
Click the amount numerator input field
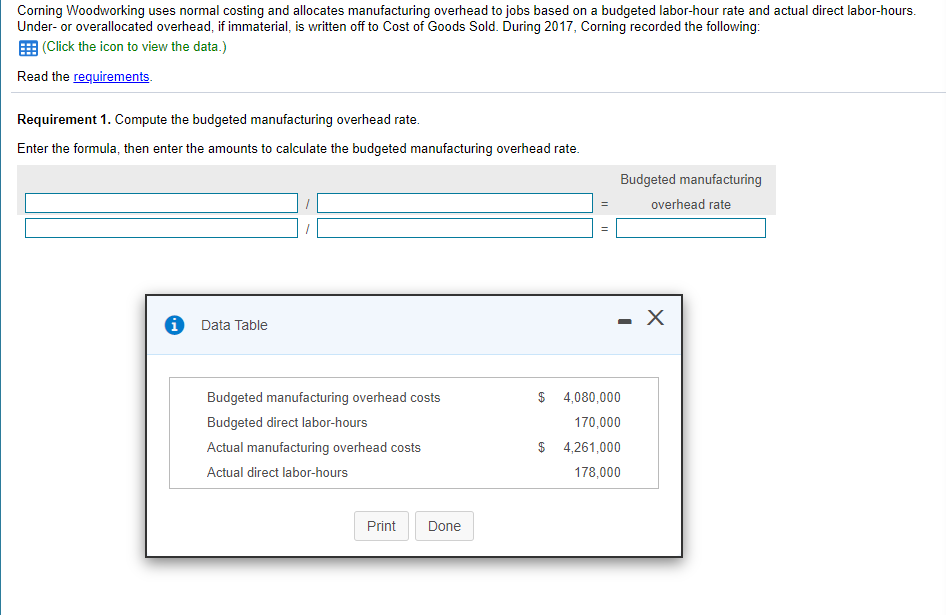point(161,228)
